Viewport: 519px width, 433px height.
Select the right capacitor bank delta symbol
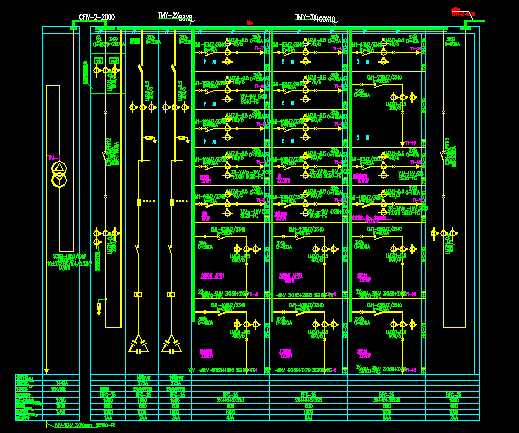[x=172, y=344]
